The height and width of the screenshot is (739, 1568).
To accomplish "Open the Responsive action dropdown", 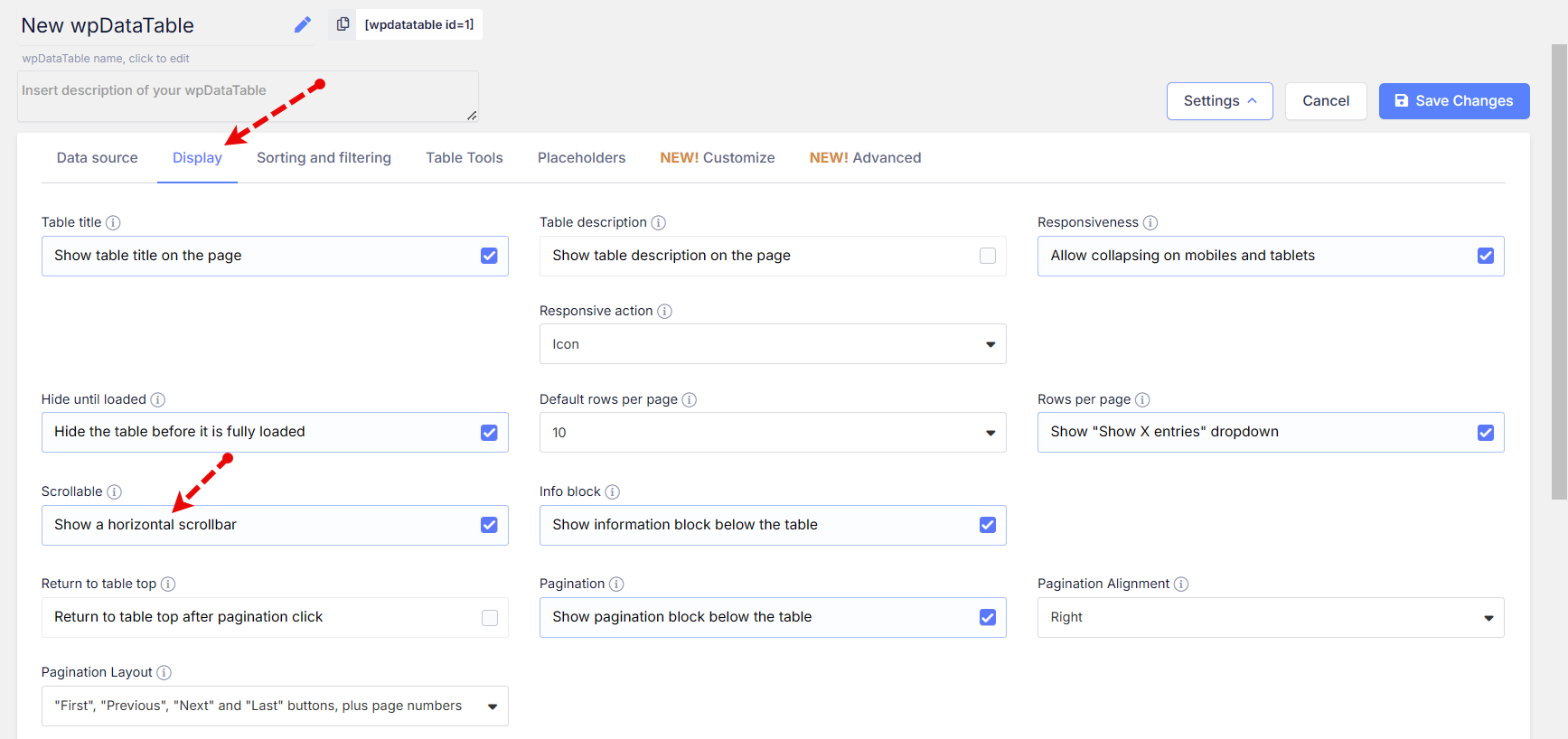I will pos(772,344).
